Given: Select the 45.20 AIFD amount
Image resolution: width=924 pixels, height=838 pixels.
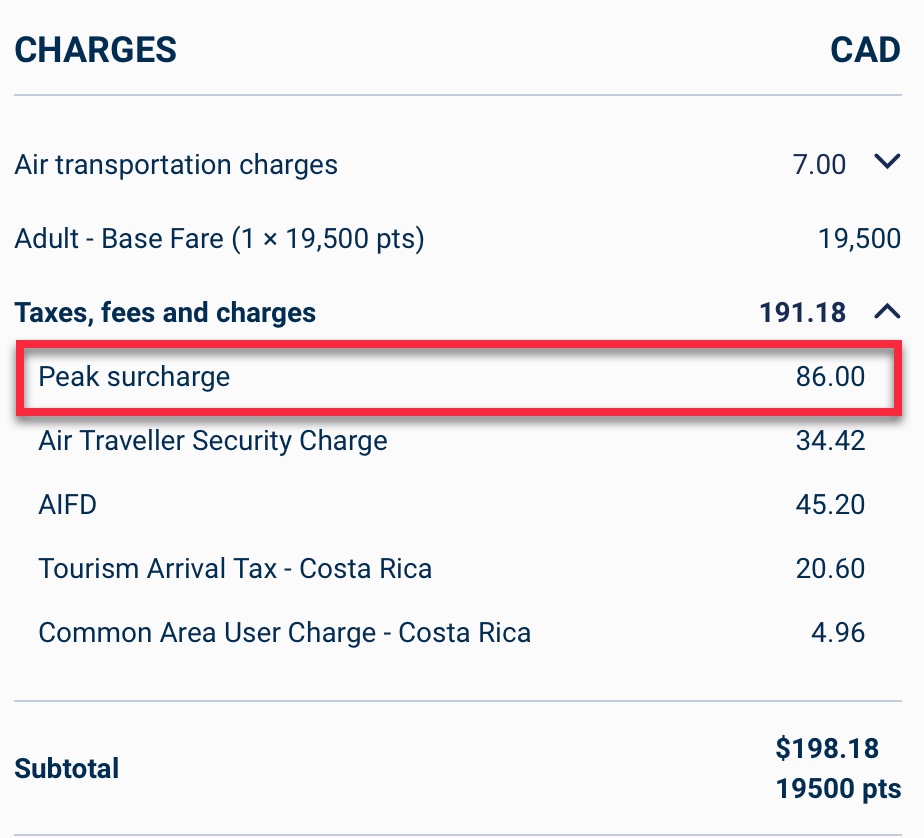Looking at the screenshot, I should 830,504.
